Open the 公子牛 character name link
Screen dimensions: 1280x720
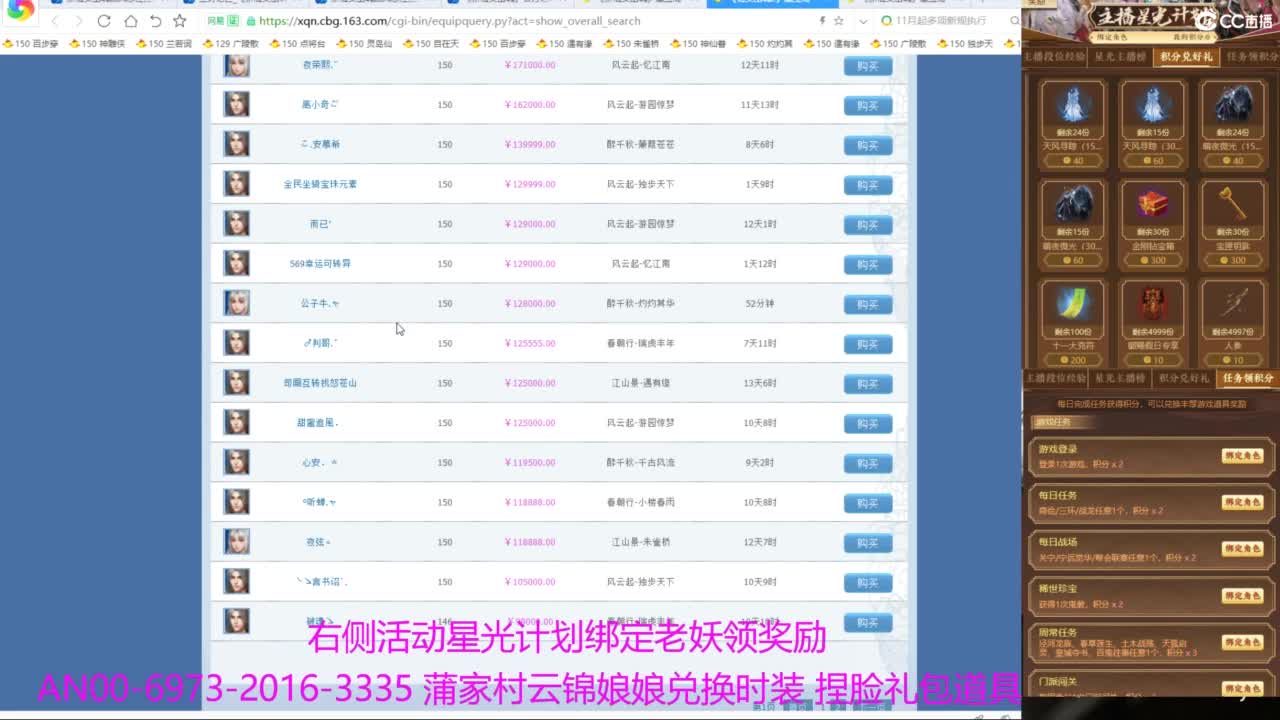316,303
